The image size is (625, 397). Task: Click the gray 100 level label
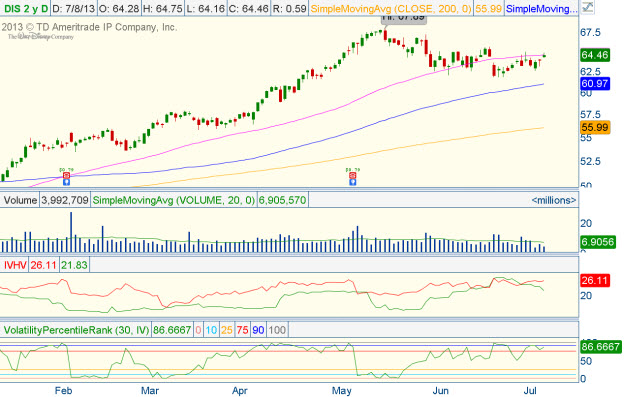[x=277, y=330]
